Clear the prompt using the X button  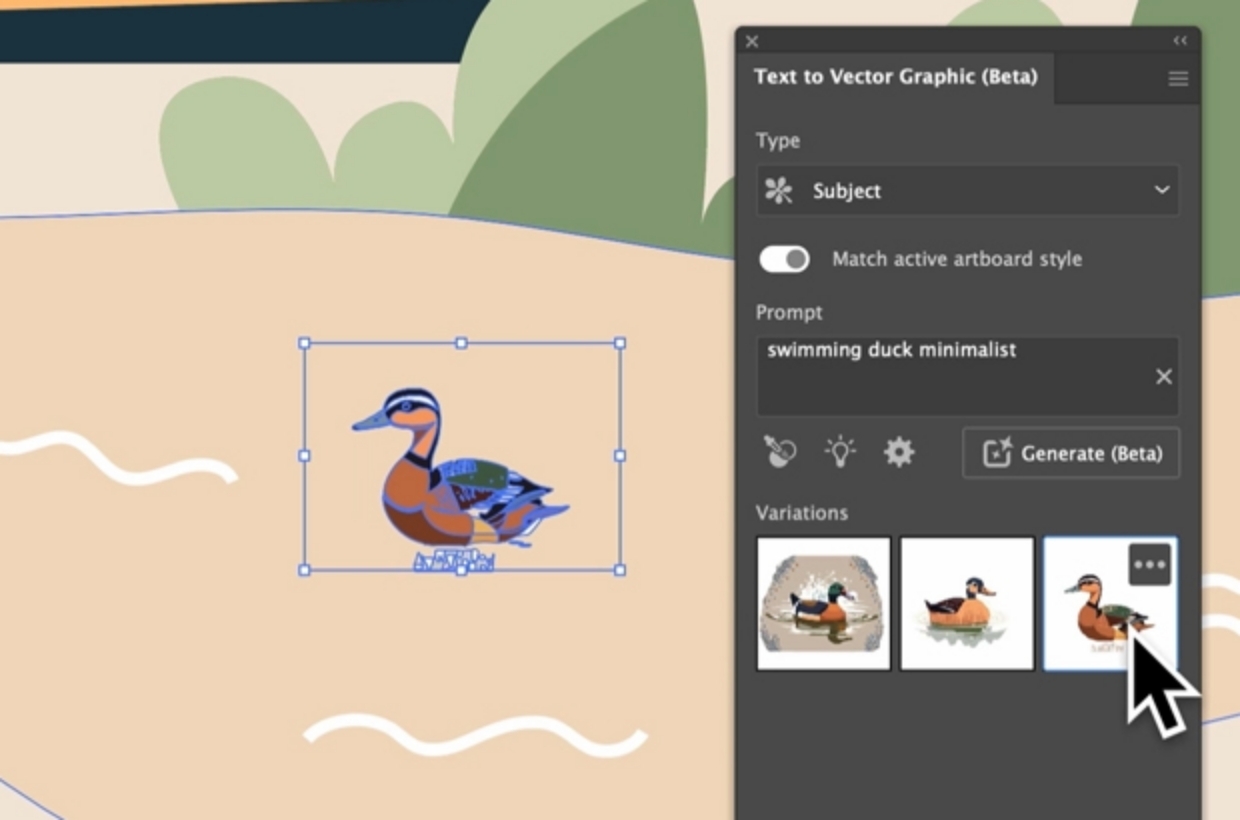pyautogui.click(x=1163, y=376)
